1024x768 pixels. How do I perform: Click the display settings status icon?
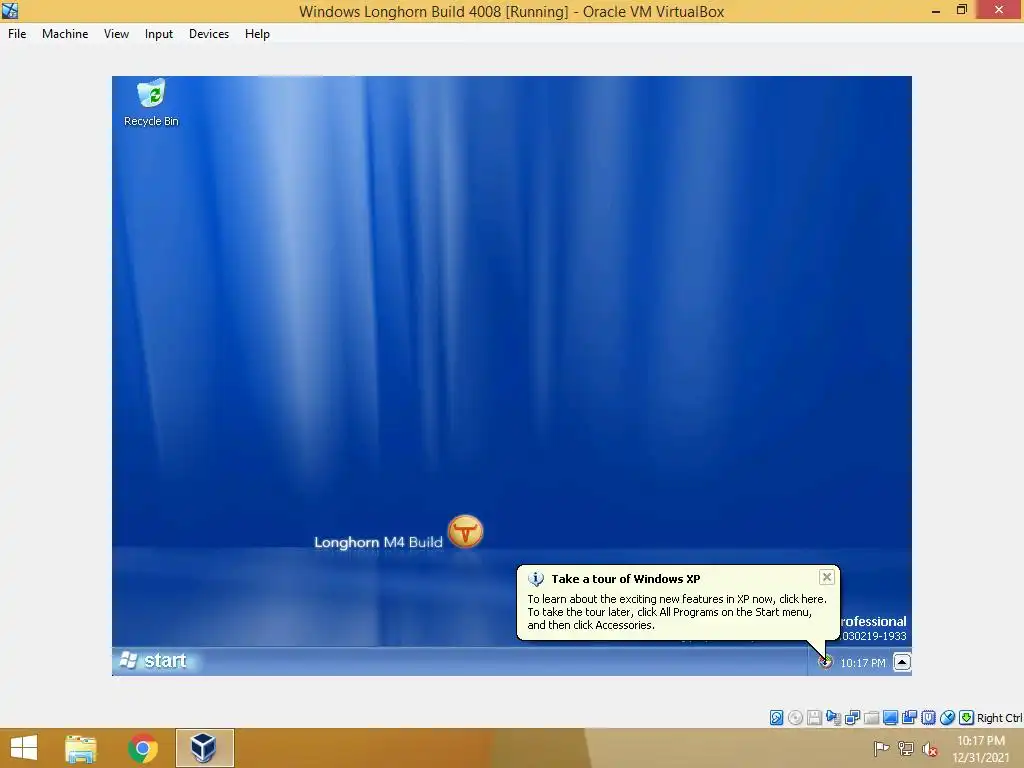(x=890, y=718)
